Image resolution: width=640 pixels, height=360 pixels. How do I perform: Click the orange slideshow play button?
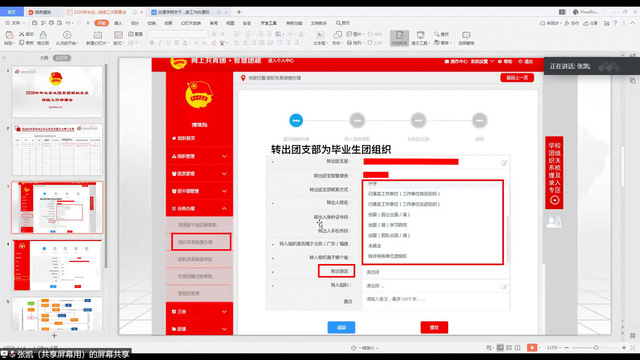tap(532, 347)
